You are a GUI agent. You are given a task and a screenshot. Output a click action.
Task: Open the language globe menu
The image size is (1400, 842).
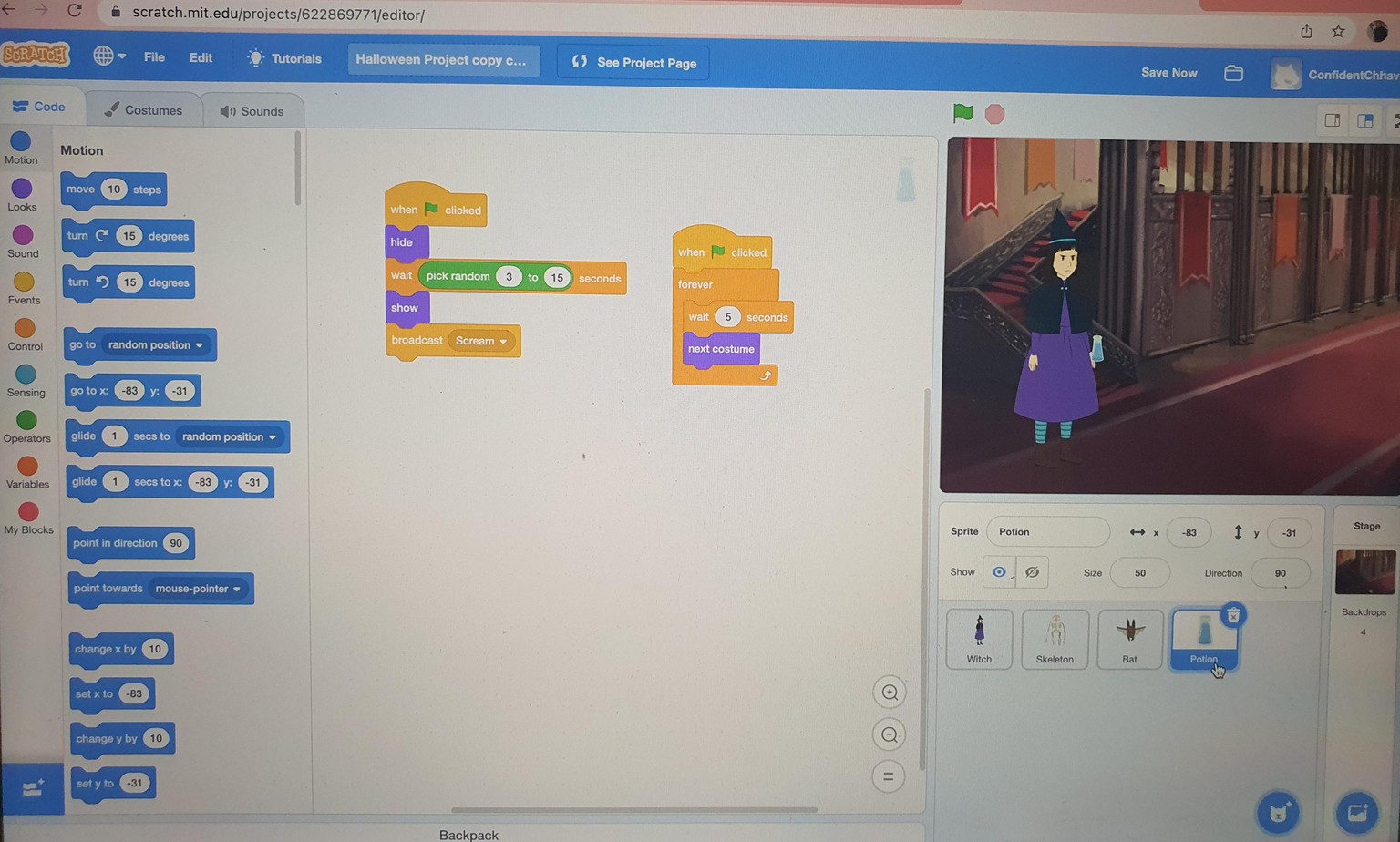108,56
